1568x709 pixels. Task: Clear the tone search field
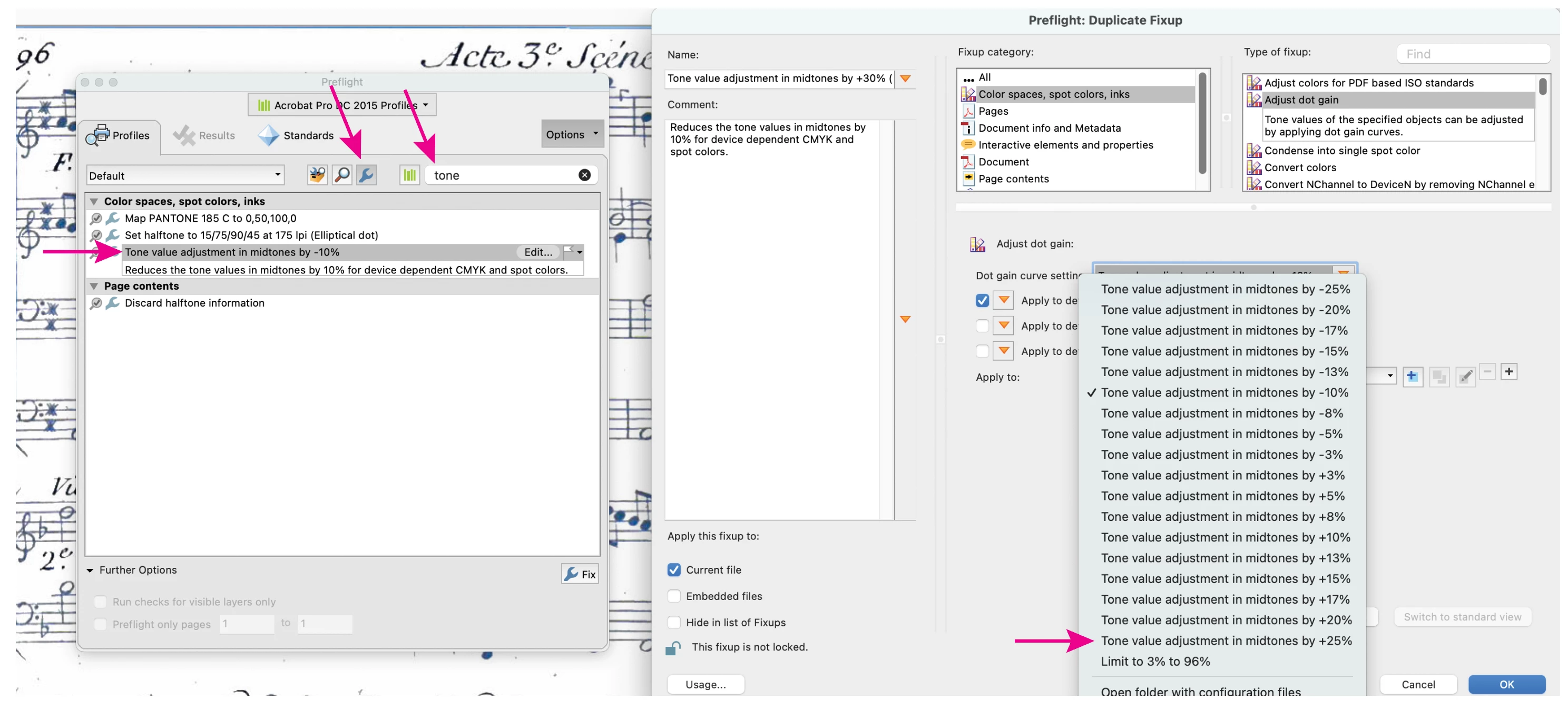[584, 175]
